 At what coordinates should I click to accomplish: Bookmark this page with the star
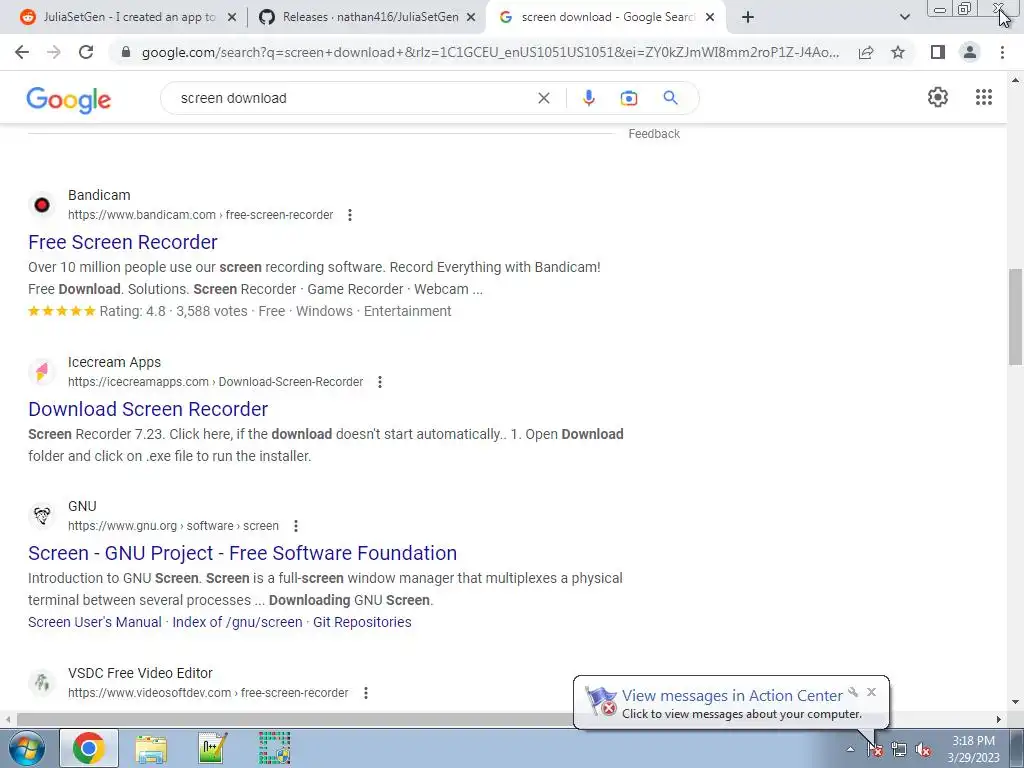pyautogui.click(x=898, y=52)
